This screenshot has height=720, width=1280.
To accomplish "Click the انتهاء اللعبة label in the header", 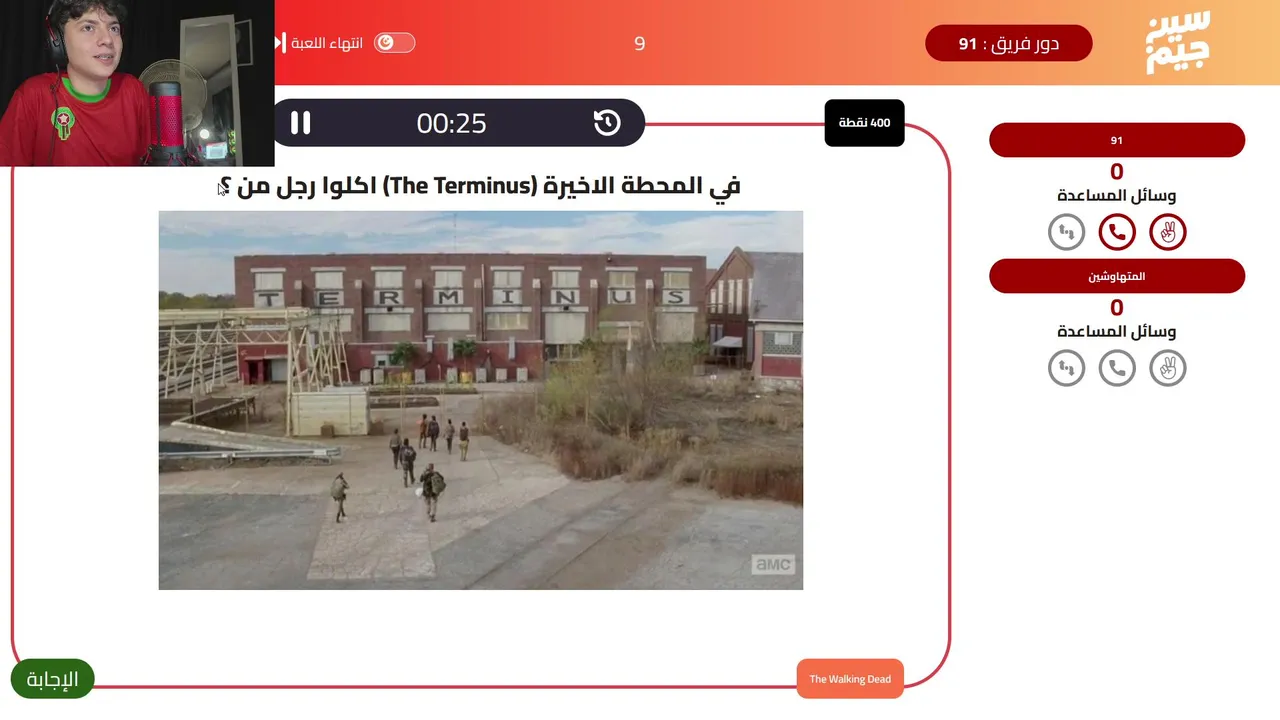I will 327,43.
